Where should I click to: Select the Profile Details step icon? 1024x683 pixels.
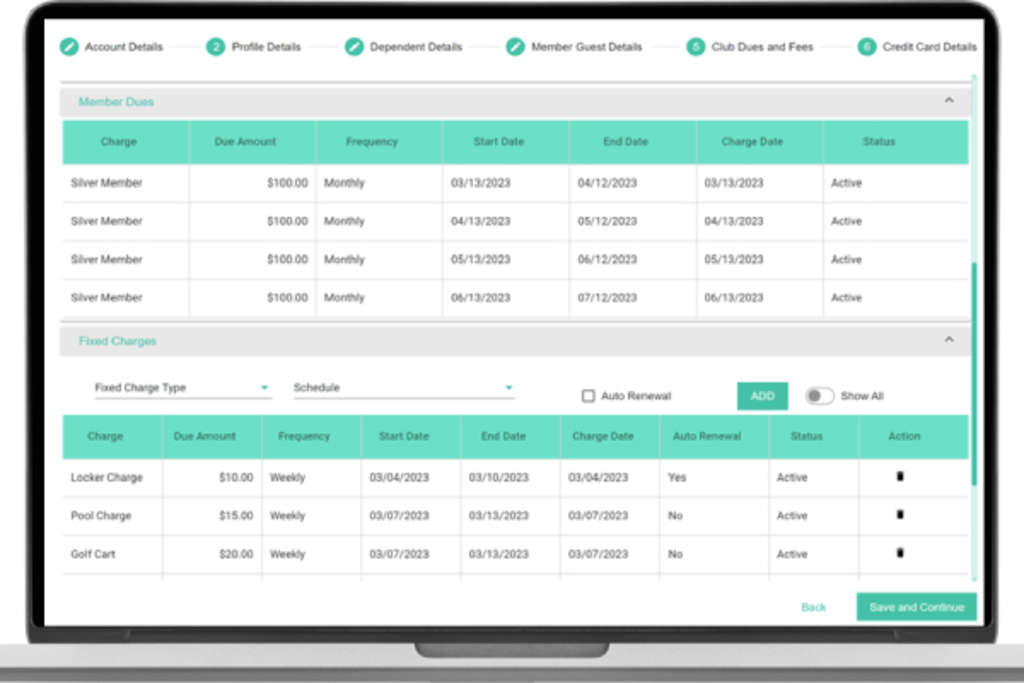tap(216, 47)
